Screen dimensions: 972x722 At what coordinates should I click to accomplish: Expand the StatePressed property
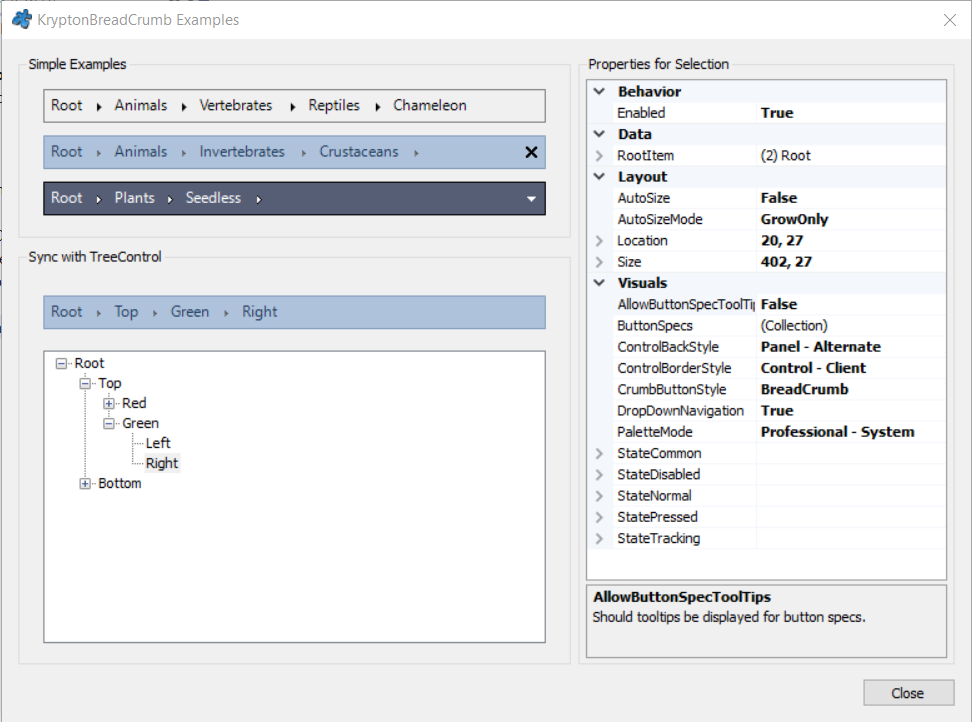pyautogui.click(x=599, y=517)
